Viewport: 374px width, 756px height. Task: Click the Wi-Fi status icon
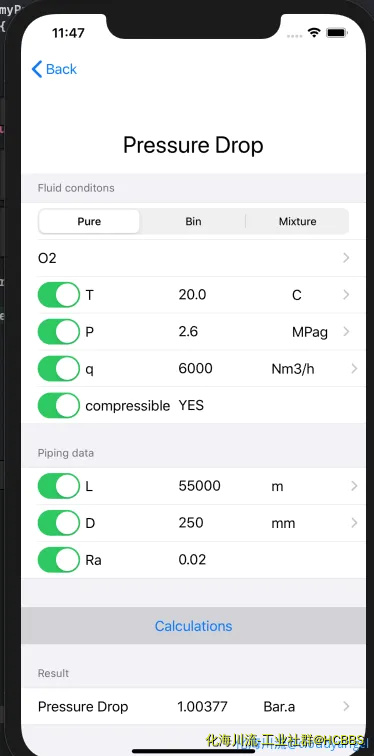pos(314,32)
